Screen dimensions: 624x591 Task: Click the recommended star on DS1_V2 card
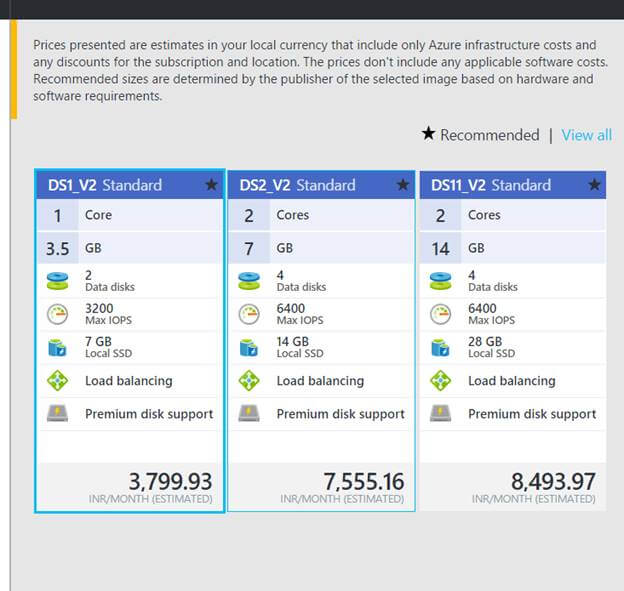pos(211,185)
